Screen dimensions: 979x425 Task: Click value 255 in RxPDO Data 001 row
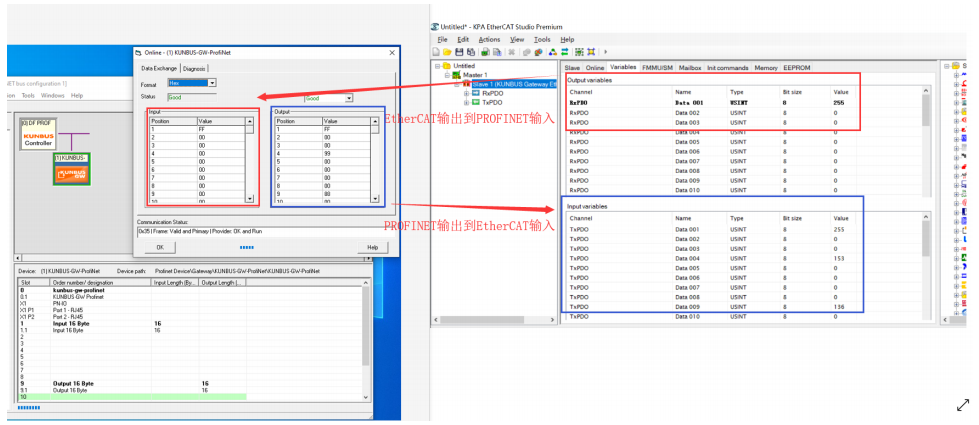[x=838, y=102]
